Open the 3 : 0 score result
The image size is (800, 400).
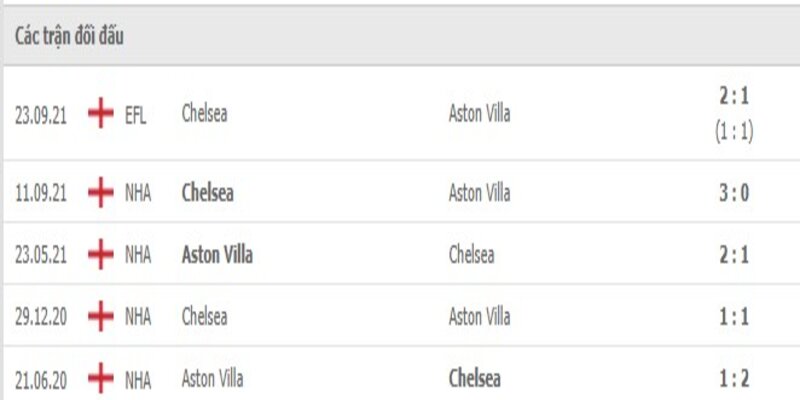734,193
